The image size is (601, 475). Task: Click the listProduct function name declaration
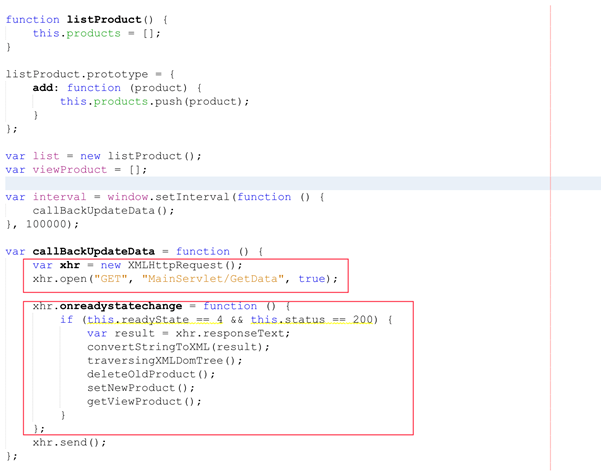click(x=104, y=20)
